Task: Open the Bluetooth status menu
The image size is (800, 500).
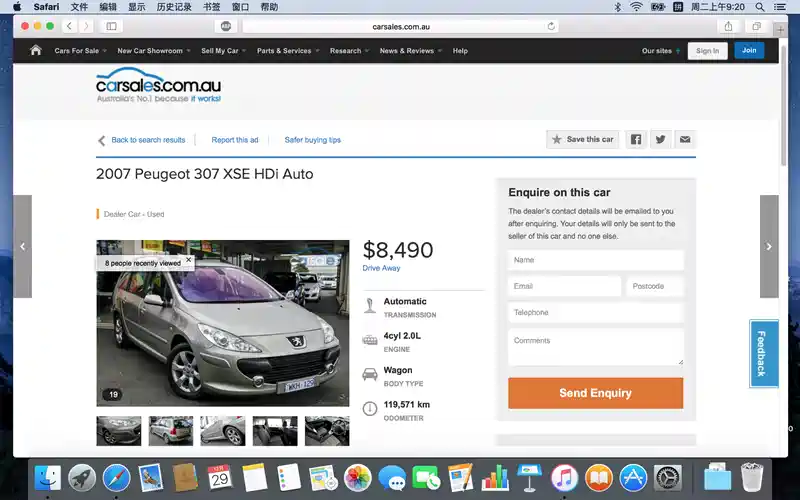Action: [617, 7]
